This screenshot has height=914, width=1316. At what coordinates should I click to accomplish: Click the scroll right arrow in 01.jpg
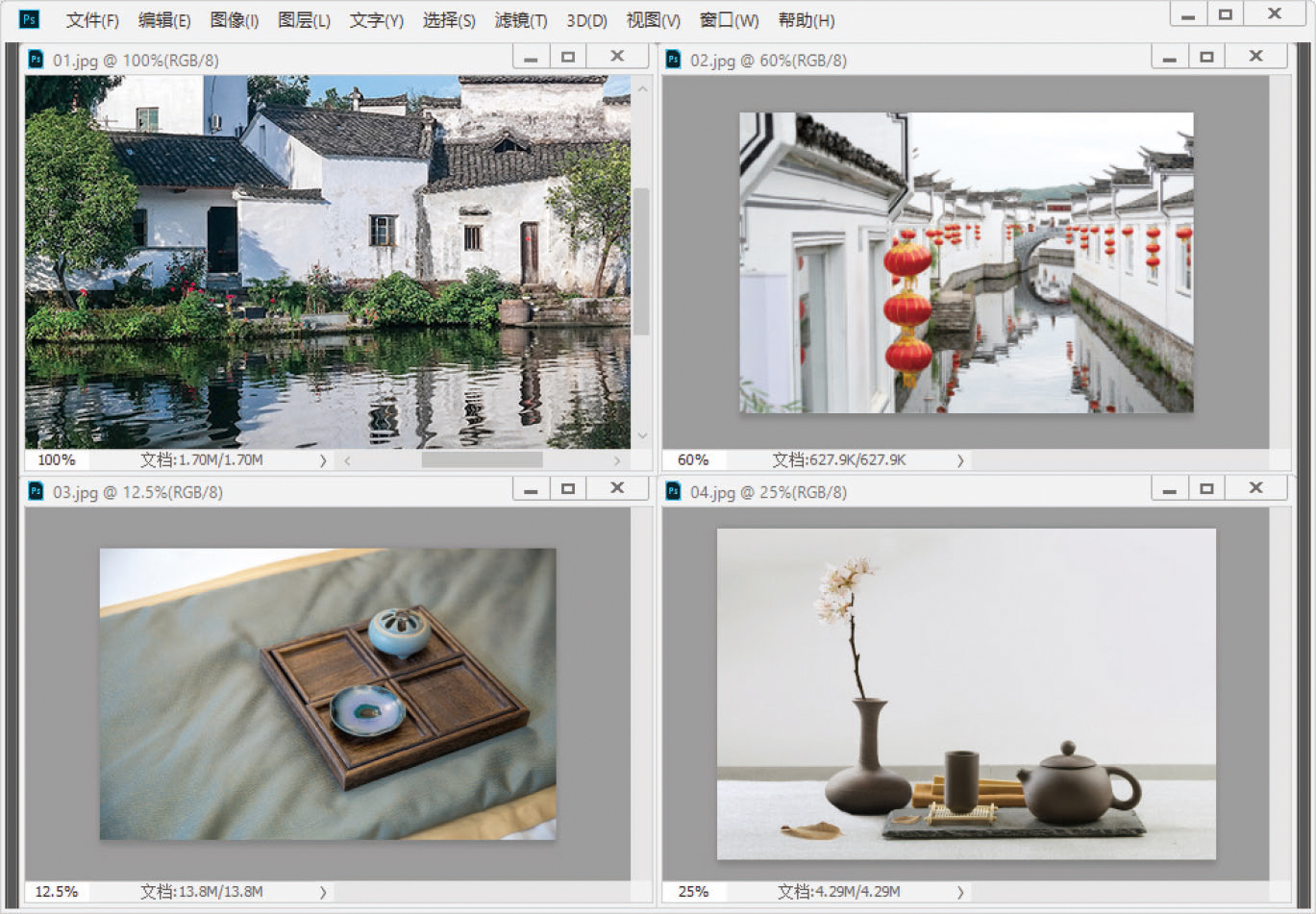[617, 460]
